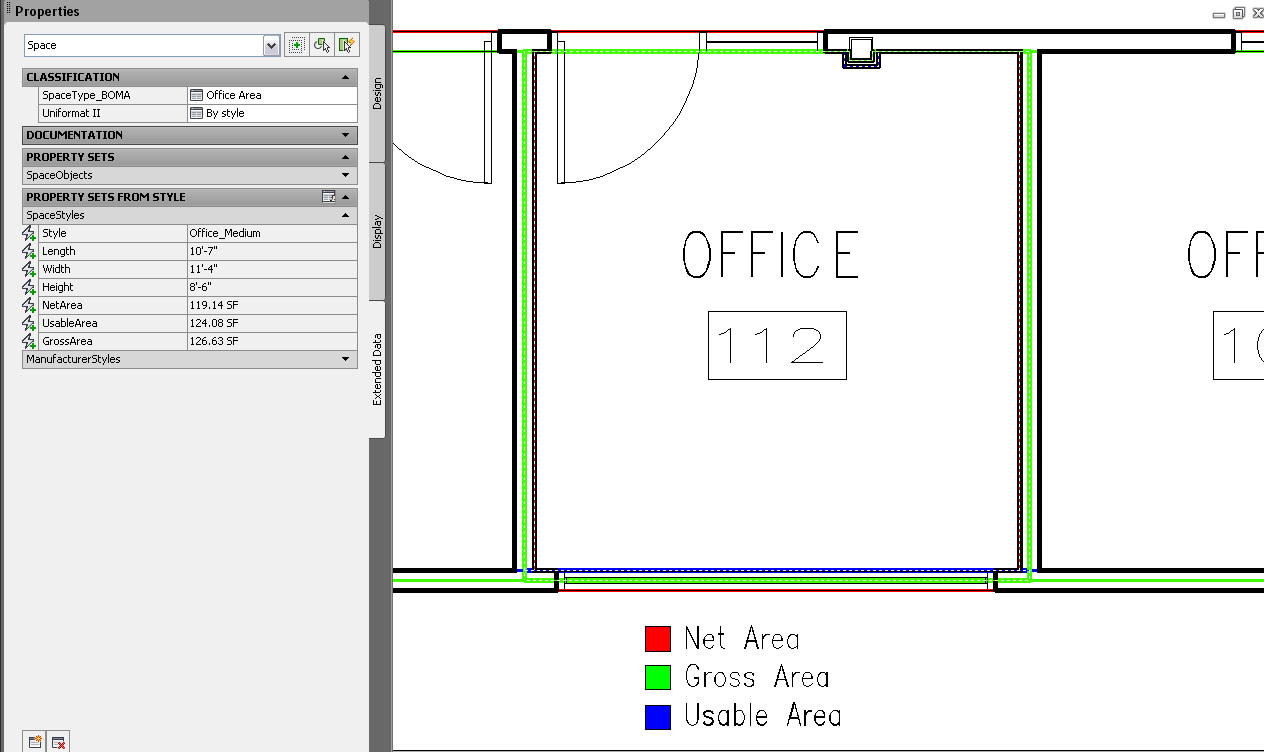The width and height of the screenshot is (1264, 752).
Task: Click the Quick Select icon
Action: [x=347, y=45]
